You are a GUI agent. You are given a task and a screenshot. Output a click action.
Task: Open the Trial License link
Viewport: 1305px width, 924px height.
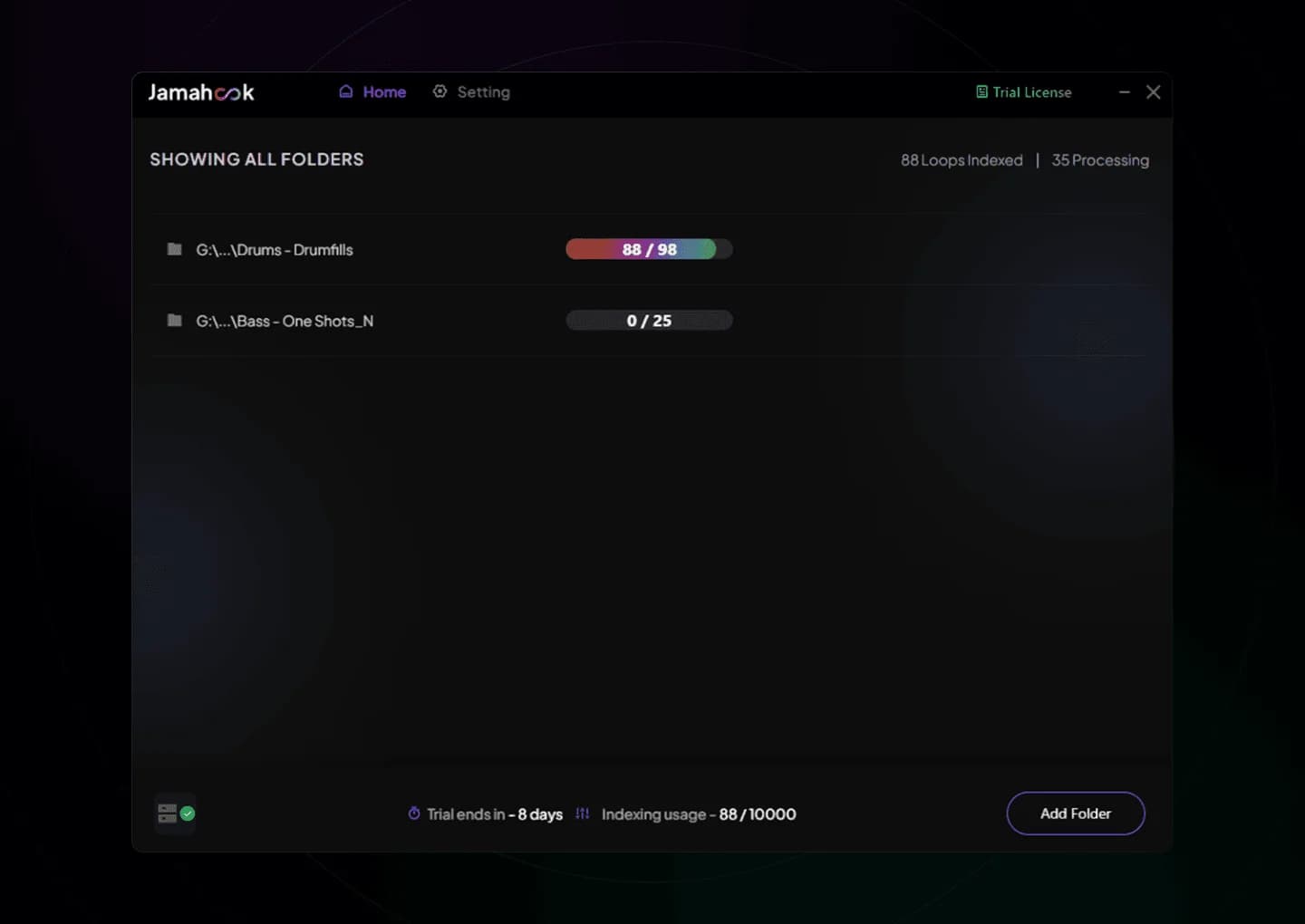tap(1031, 92)
